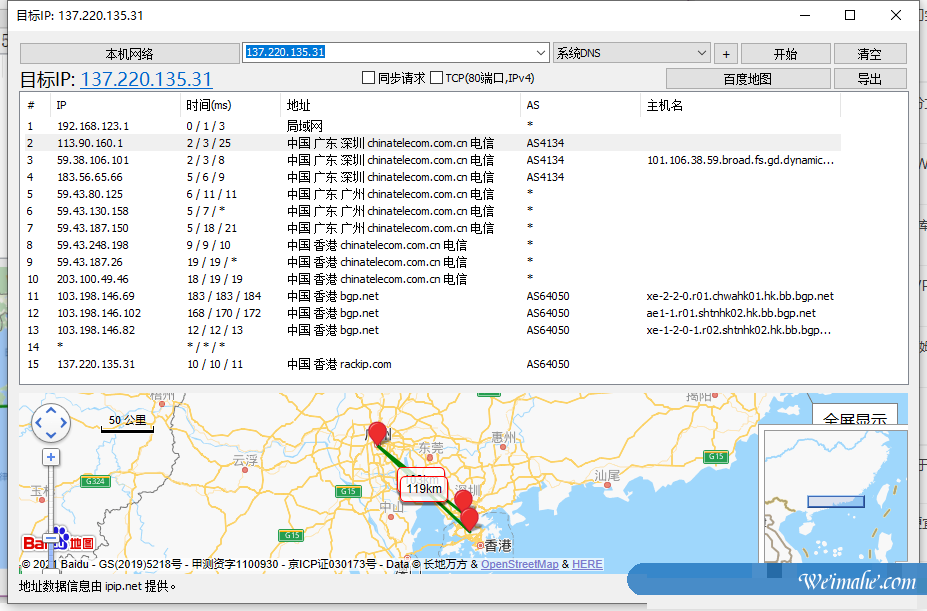Select hop 11 row 103.198.146.69
Screen dimensions: 927x611
tap(95, 296)
